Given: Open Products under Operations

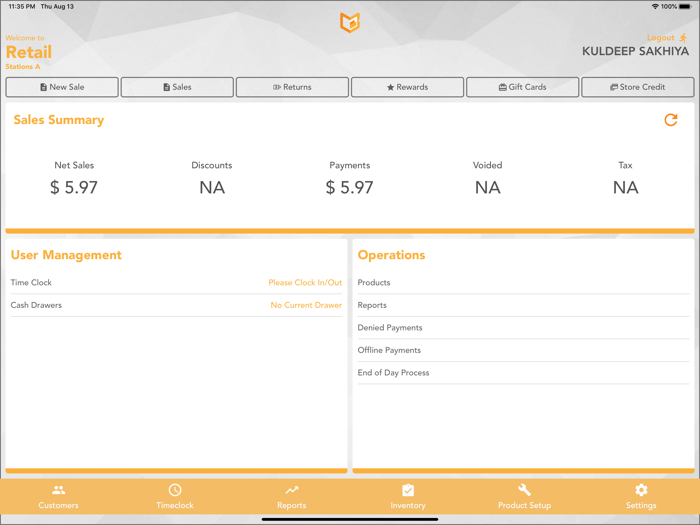Looking at the screenshot, I should click(523, 283).
